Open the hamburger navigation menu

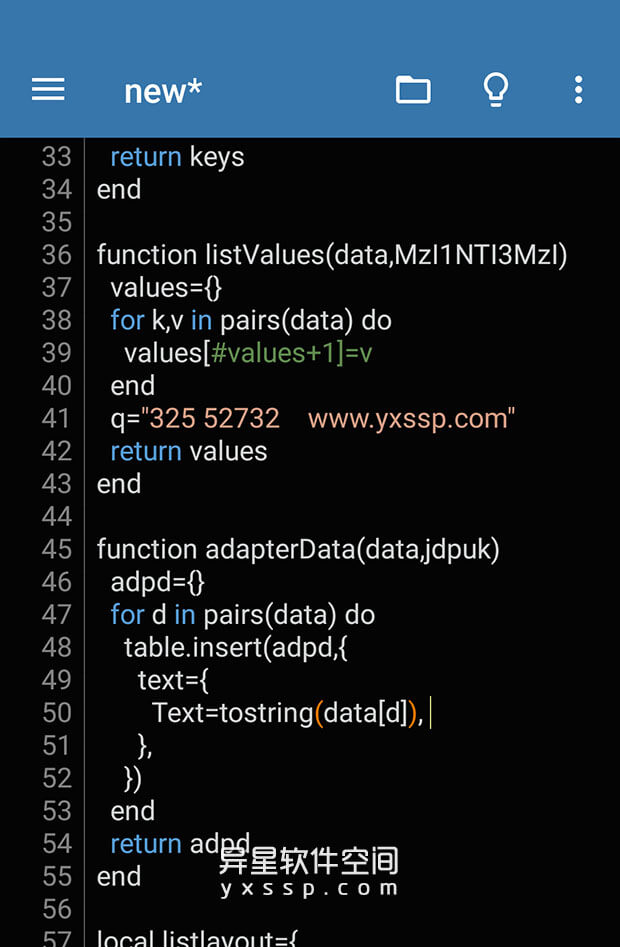(x=48, y=90)
